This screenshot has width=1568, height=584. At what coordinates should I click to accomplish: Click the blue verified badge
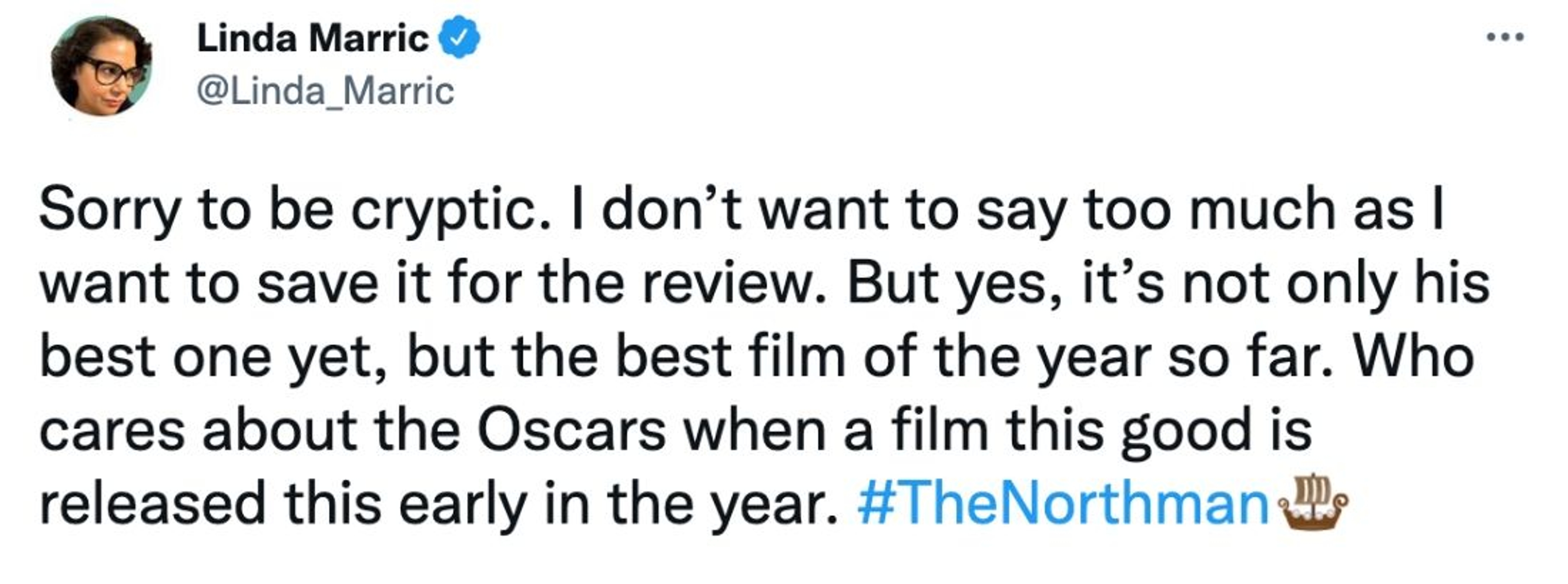[459, 38]
